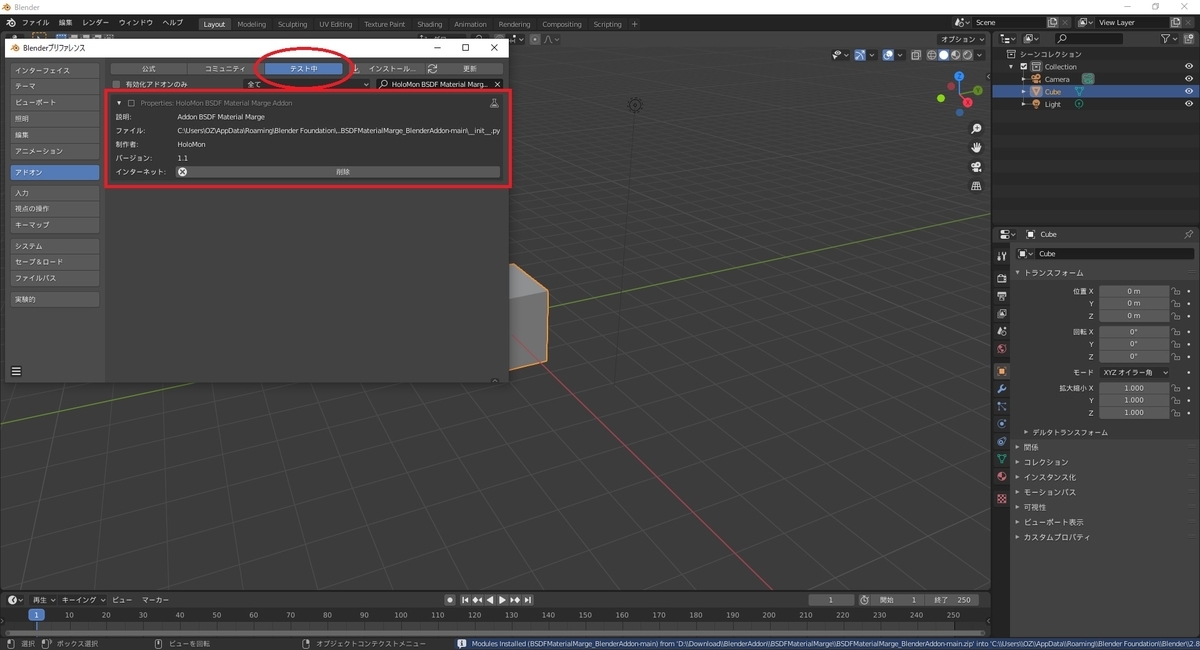Switch to the UV Editing workspace tab

(336, 24)
